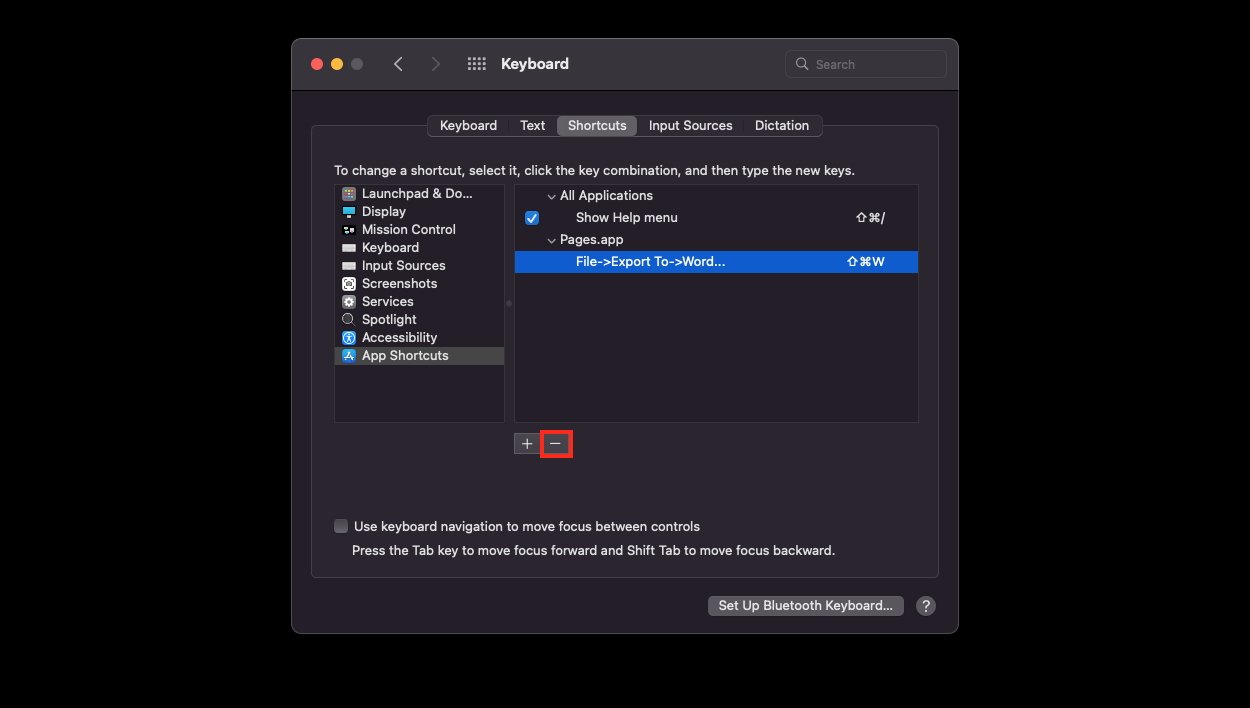Select the Screenshots icon in list
This screenshot has width=1250, height=708.
click(x=348, y=284)
